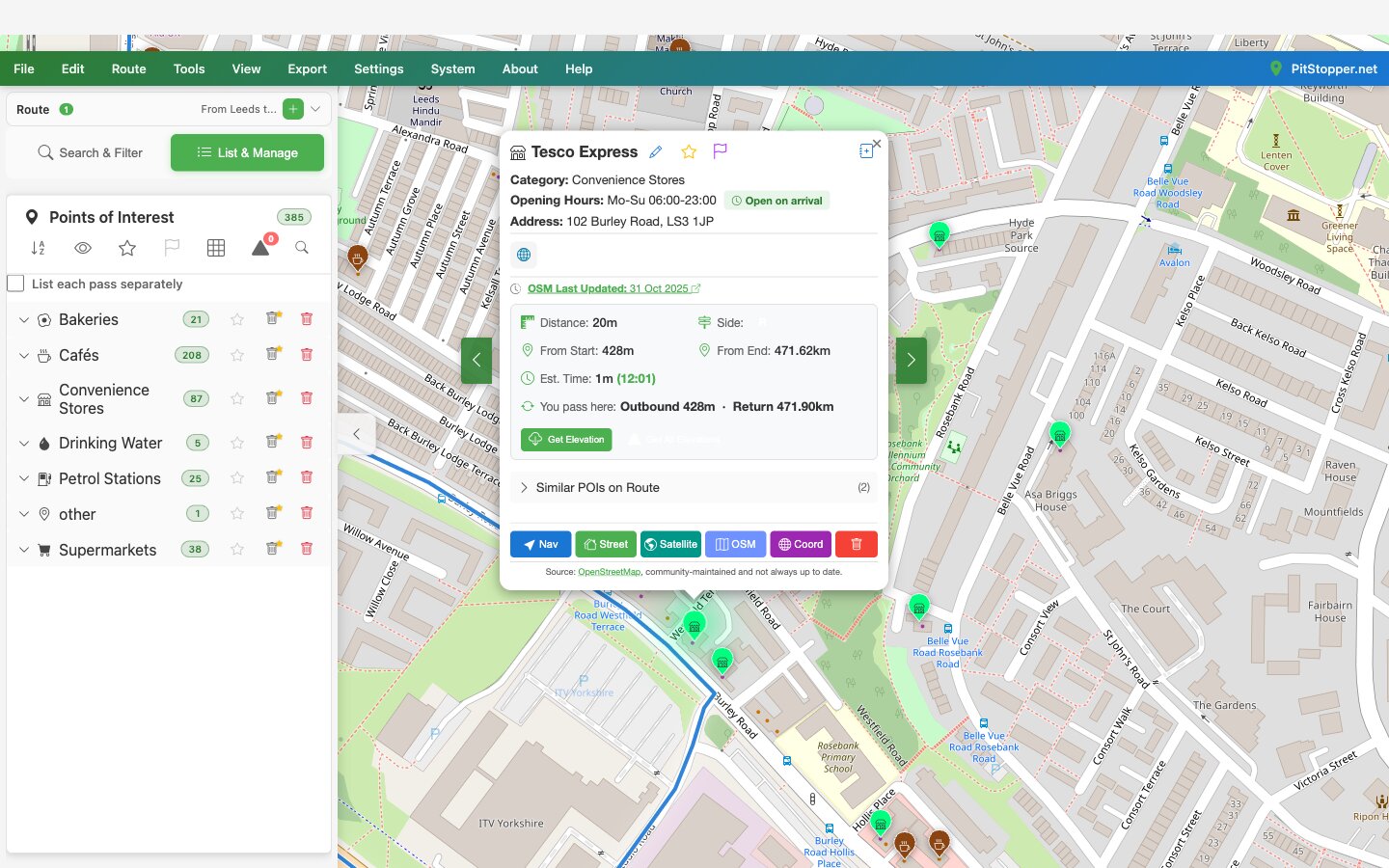Open the Edit menu
The height and width of the screenshot is (868, 1389).
(x=73, y=68)
